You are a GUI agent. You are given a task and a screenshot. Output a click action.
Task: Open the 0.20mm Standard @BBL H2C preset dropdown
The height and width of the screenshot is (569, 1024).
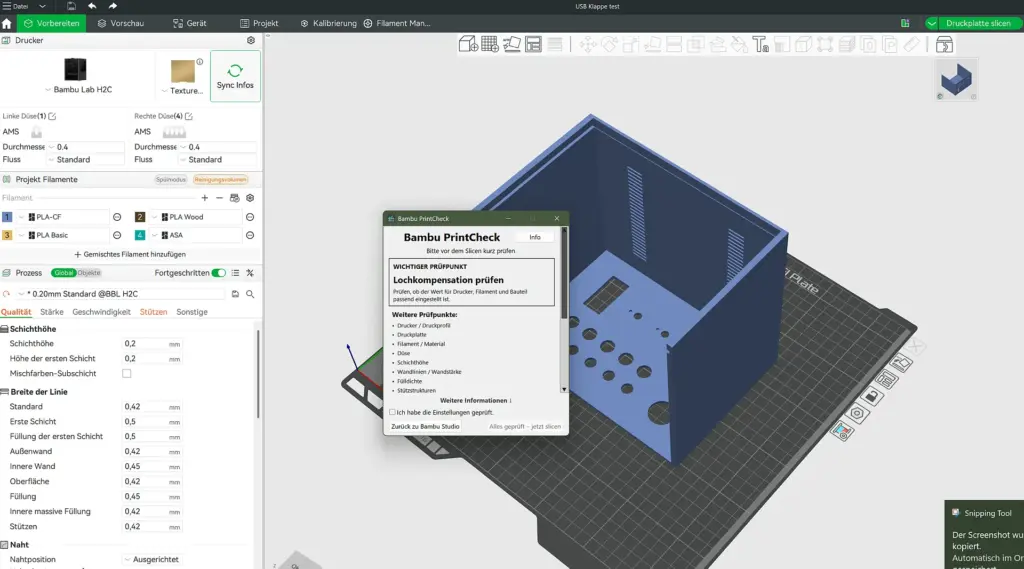point(121,294)
